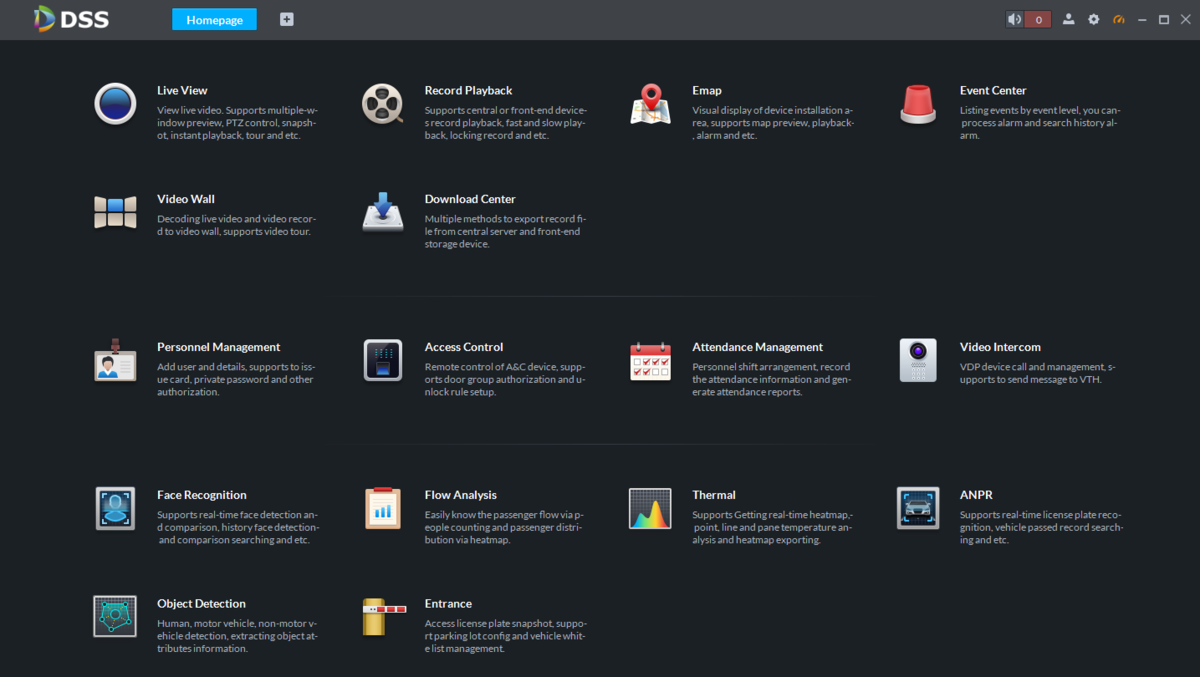Open the user account icon
This screenshot has height=677, width=1200.
pos(1068,19)
